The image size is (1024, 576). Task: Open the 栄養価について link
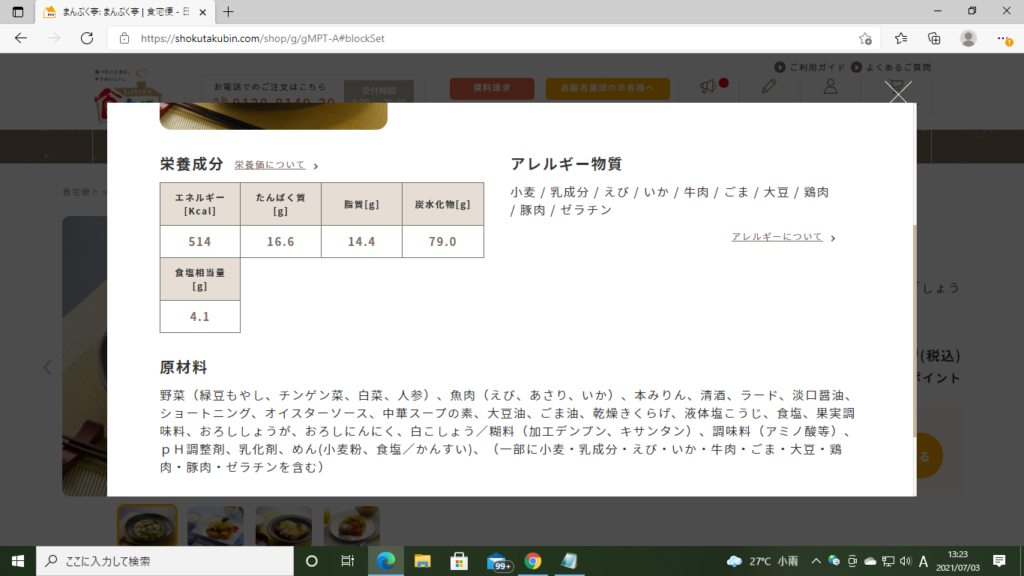[270, 165]
